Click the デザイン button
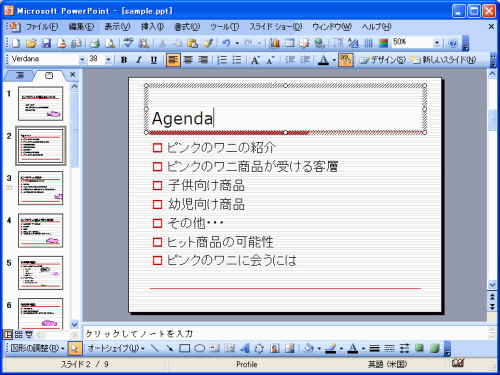Viewport: 500px width, 375px height. (383, 60)
